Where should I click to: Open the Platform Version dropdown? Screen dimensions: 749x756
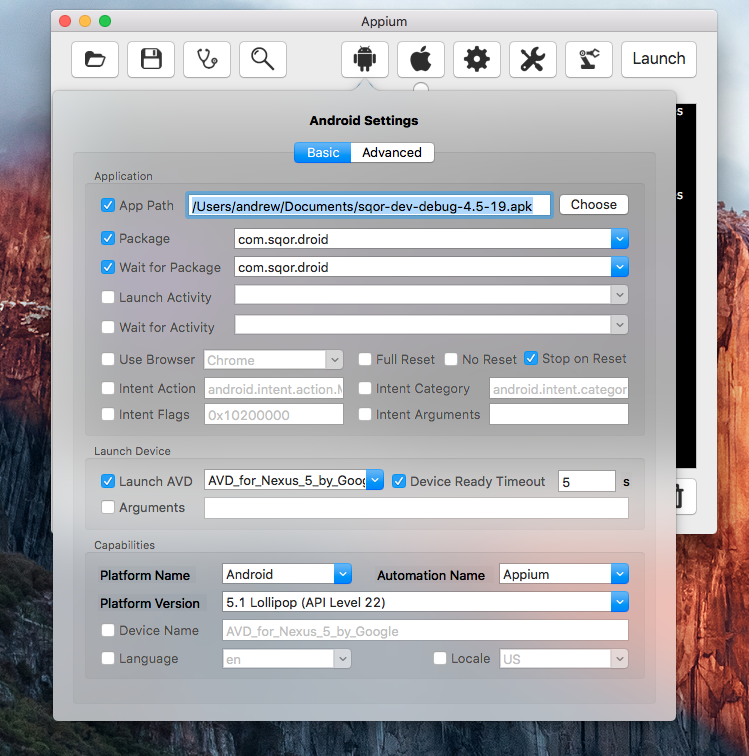tap(620, 602)
